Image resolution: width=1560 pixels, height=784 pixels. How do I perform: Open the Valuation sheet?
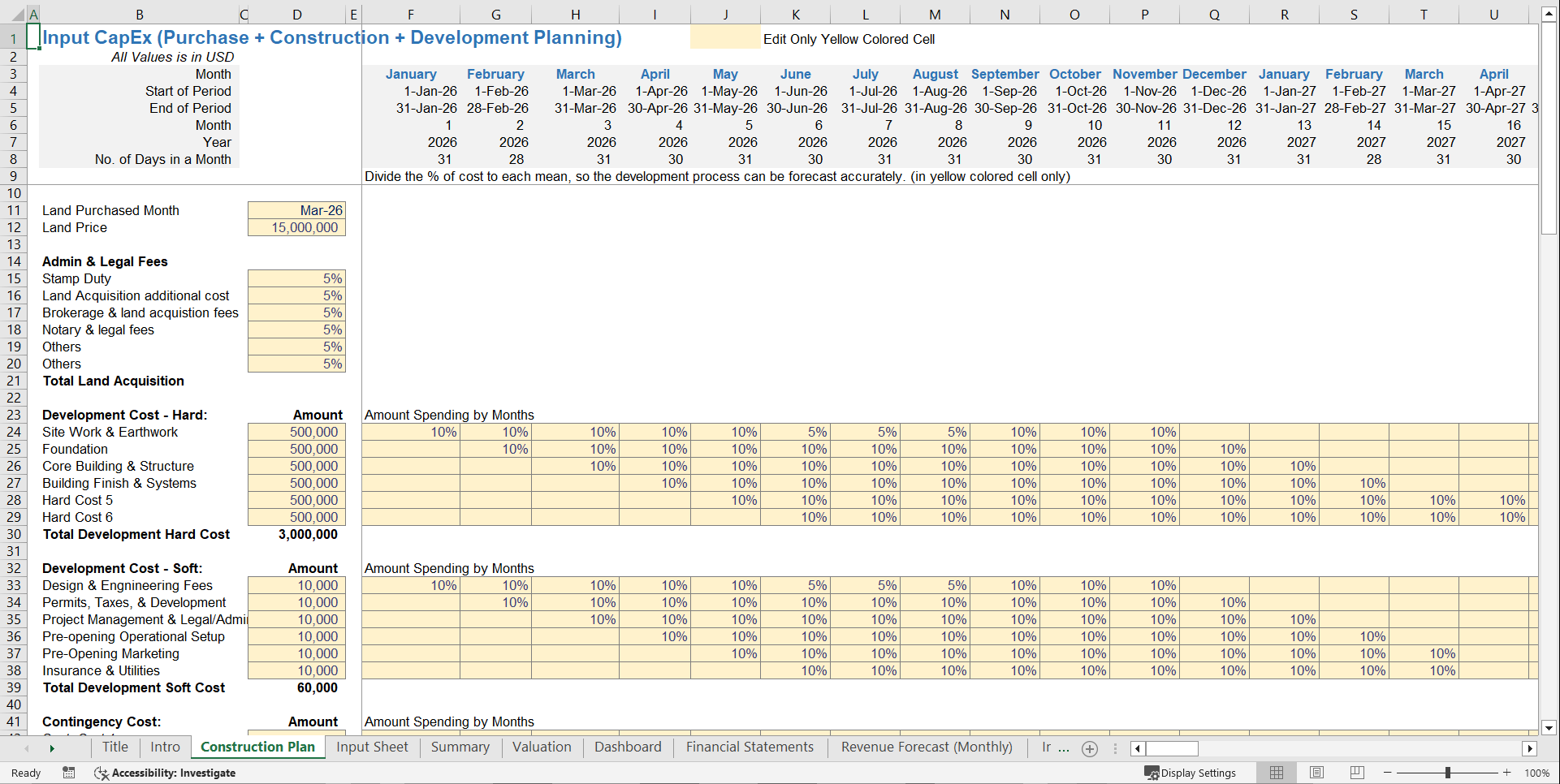click(542, 747)
